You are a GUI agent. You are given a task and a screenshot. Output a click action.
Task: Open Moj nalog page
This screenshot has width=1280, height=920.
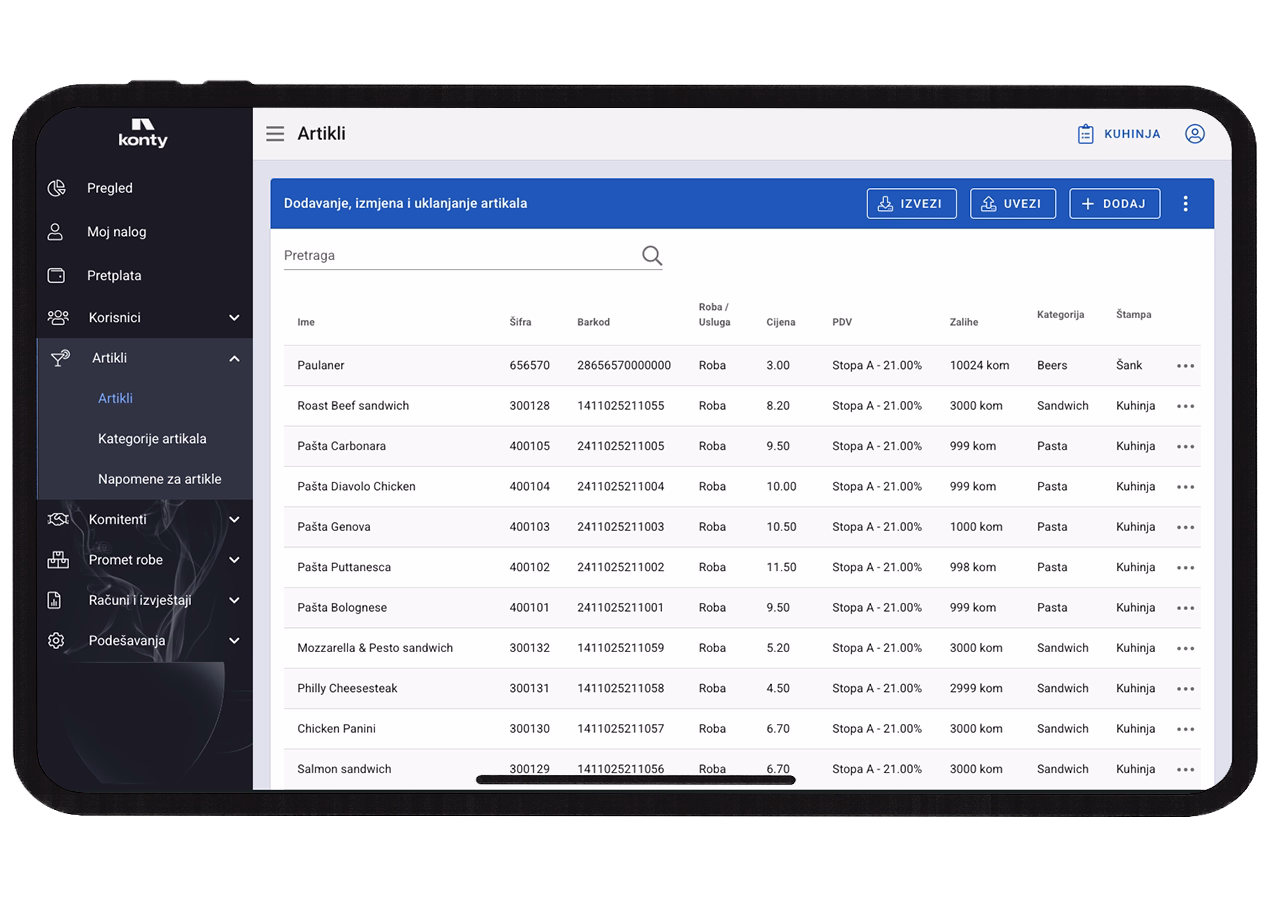pos(117,232)
